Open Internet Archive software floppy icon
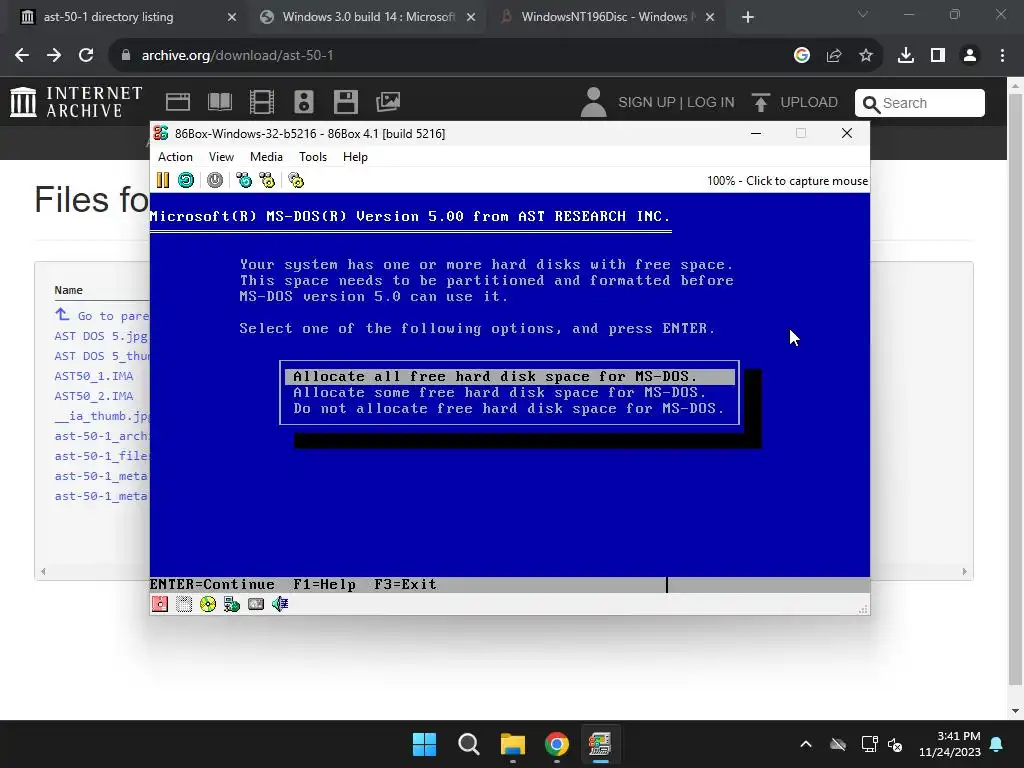1024x768 pixels. [345, 102]
